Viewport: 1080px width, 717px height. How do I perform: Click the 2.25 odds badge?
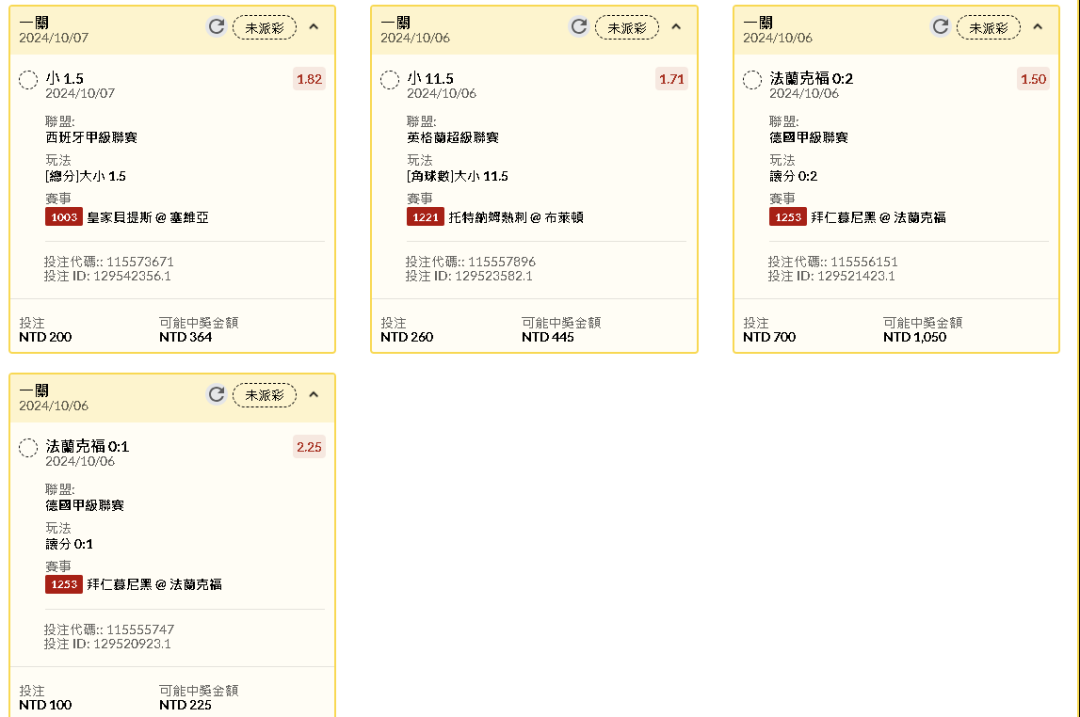click(x=309, y=447)
